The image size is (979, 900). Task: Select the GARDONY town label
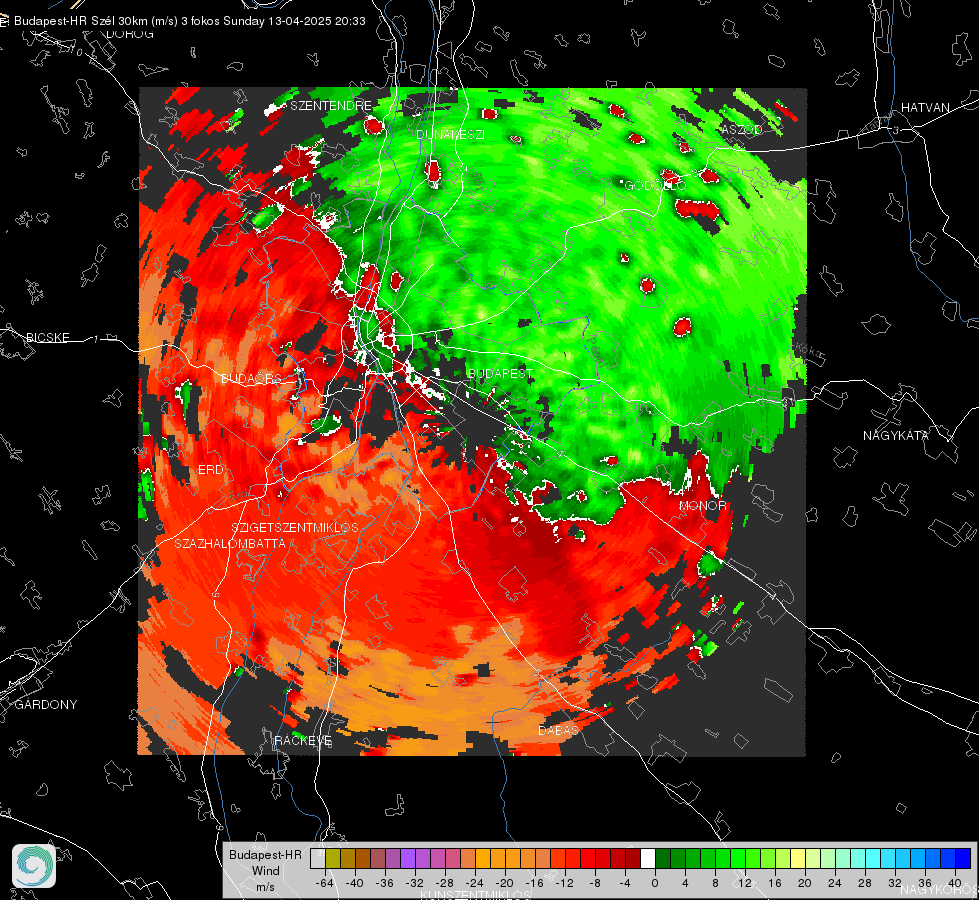tap(46, 705)
